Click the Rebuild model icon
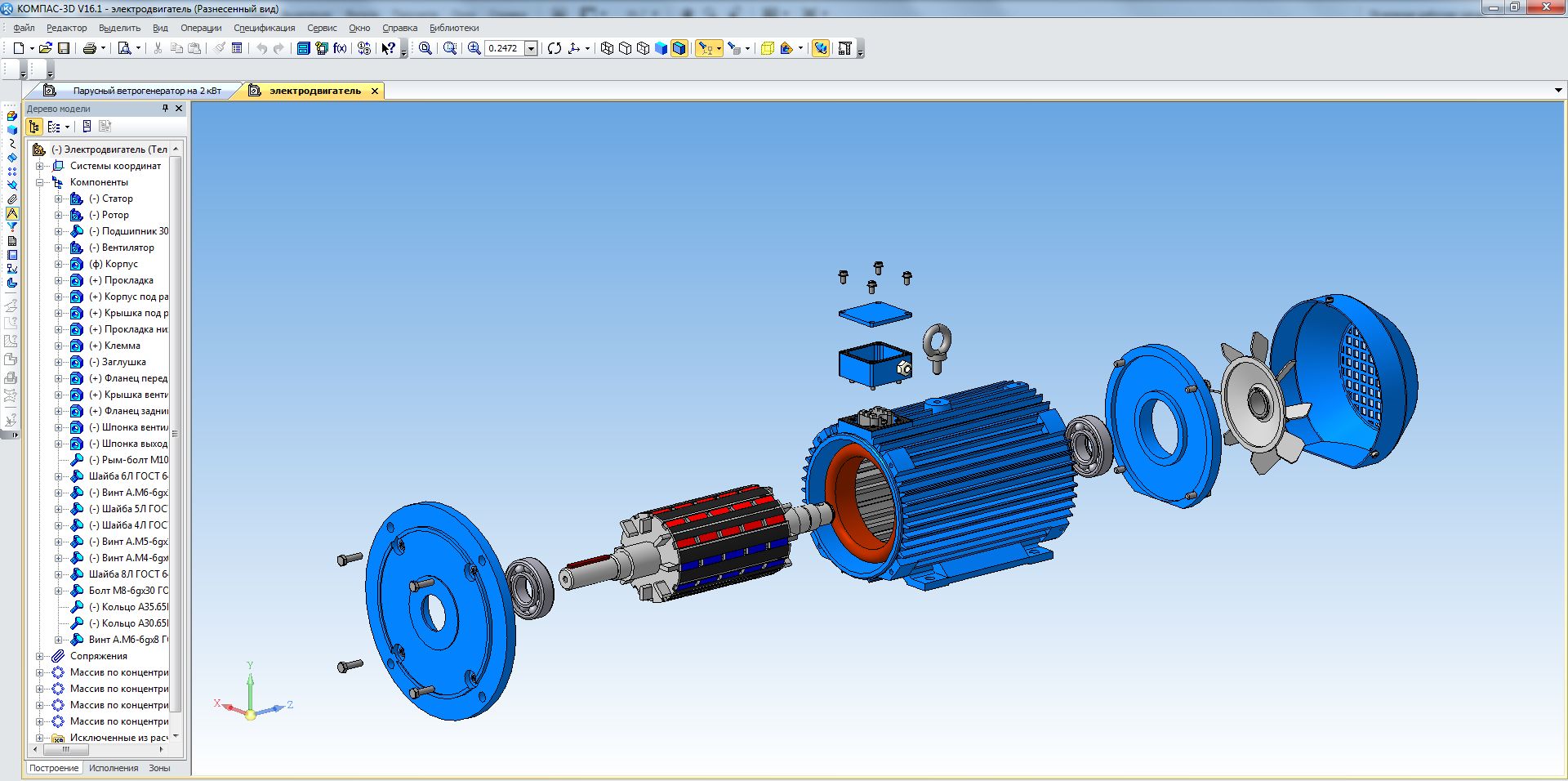Viewport: 1568px width, 781px height. tap(844, 48)
